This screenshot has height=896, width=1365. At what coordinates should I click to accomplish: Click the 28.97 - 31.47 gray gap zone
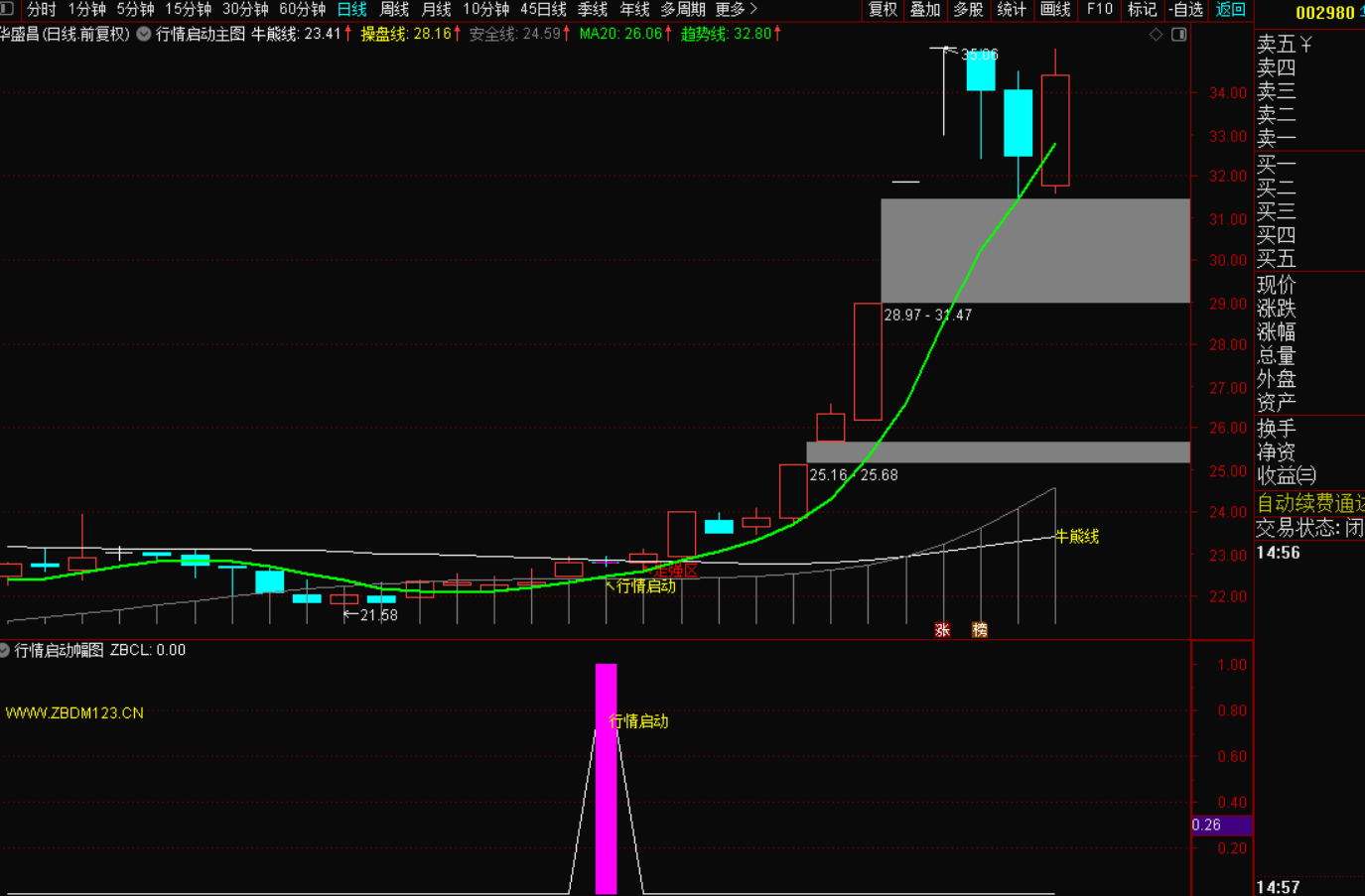(x=1034, y=251)
